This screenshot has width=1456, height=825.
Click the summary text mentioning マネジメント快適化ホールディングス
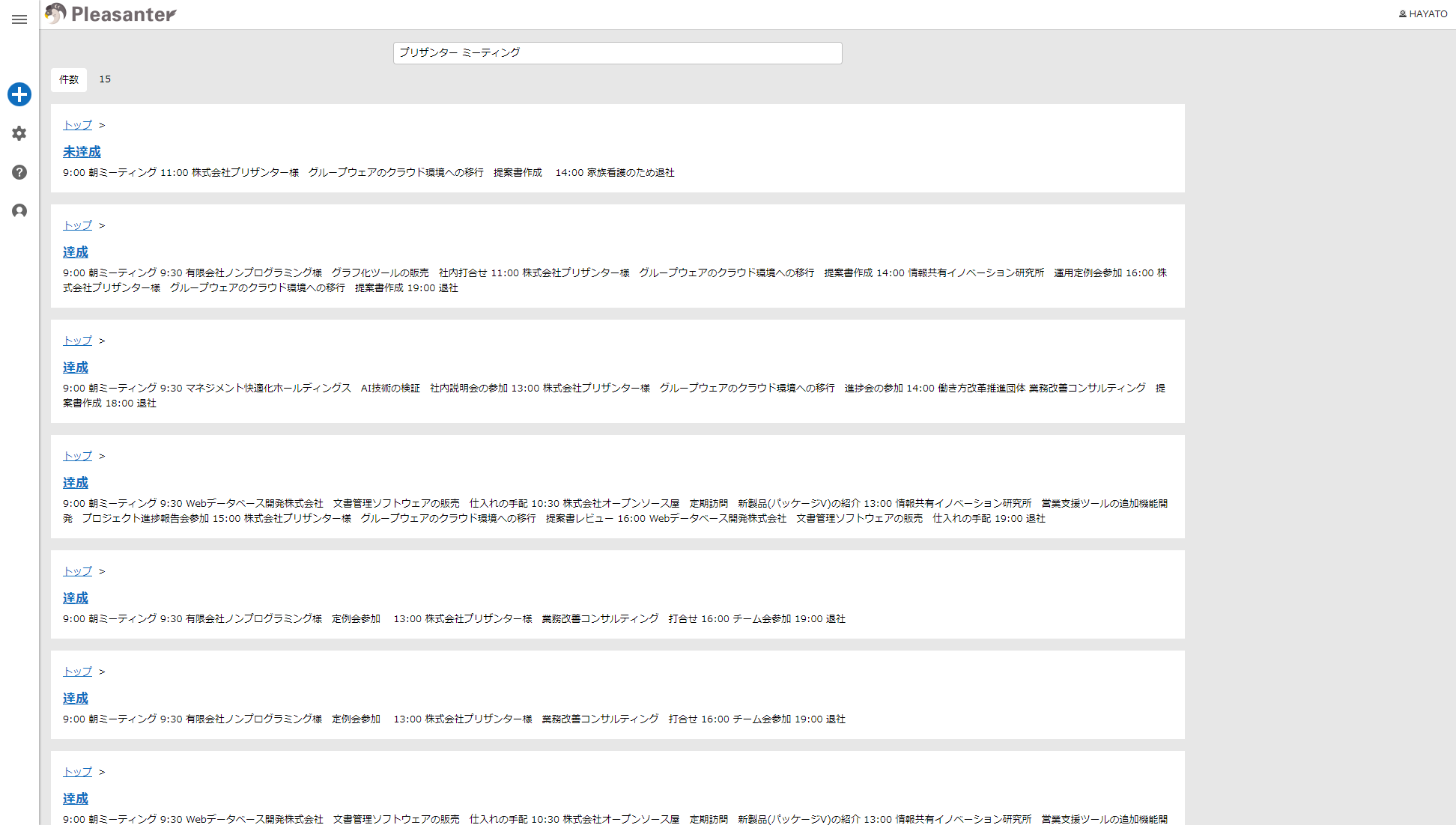point(614,395)
